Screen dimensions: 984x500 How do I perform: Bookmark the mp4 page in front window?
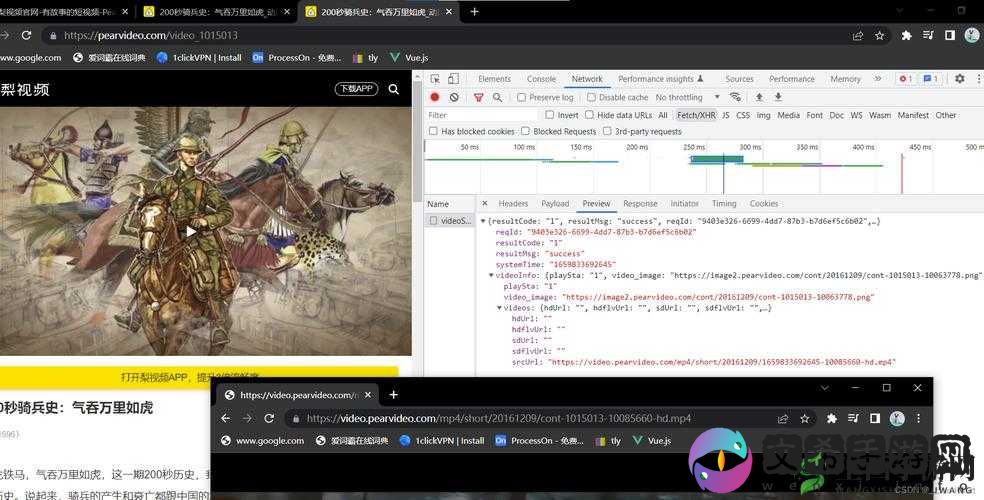tap(805, 418)
